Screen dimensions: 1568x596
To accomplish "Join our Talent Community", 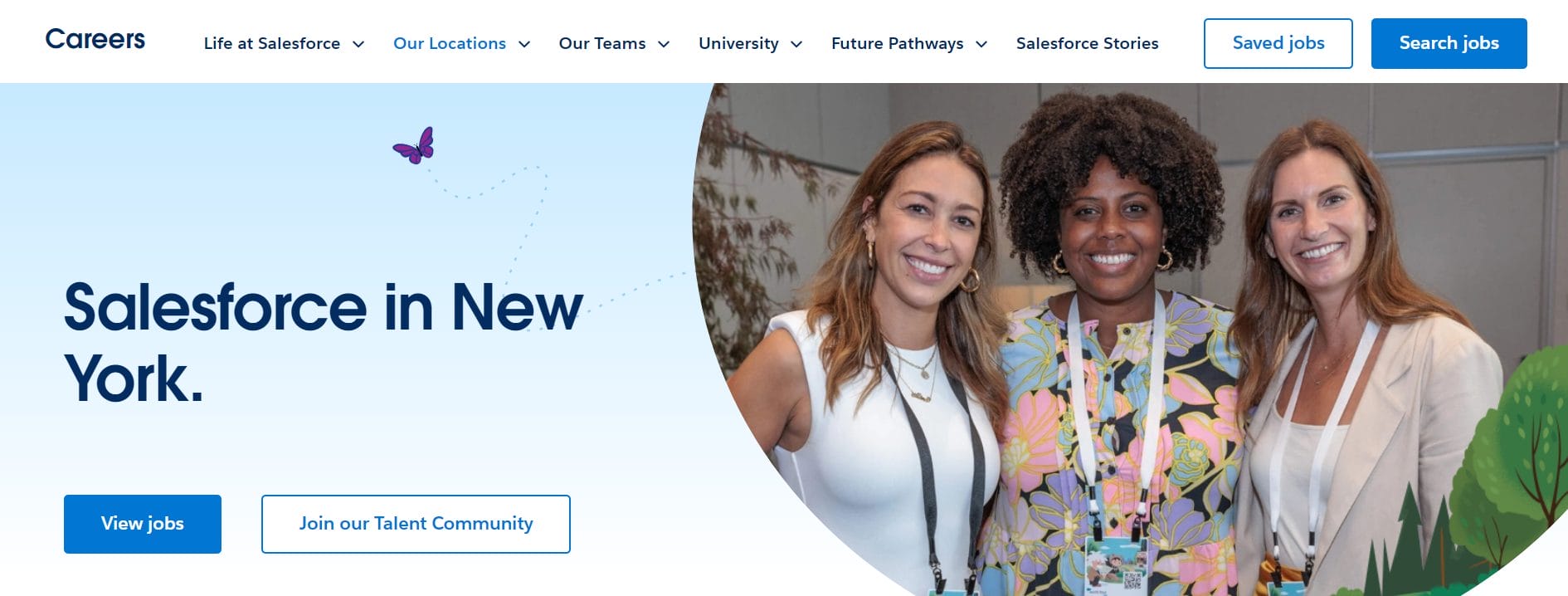I will 416,524.
